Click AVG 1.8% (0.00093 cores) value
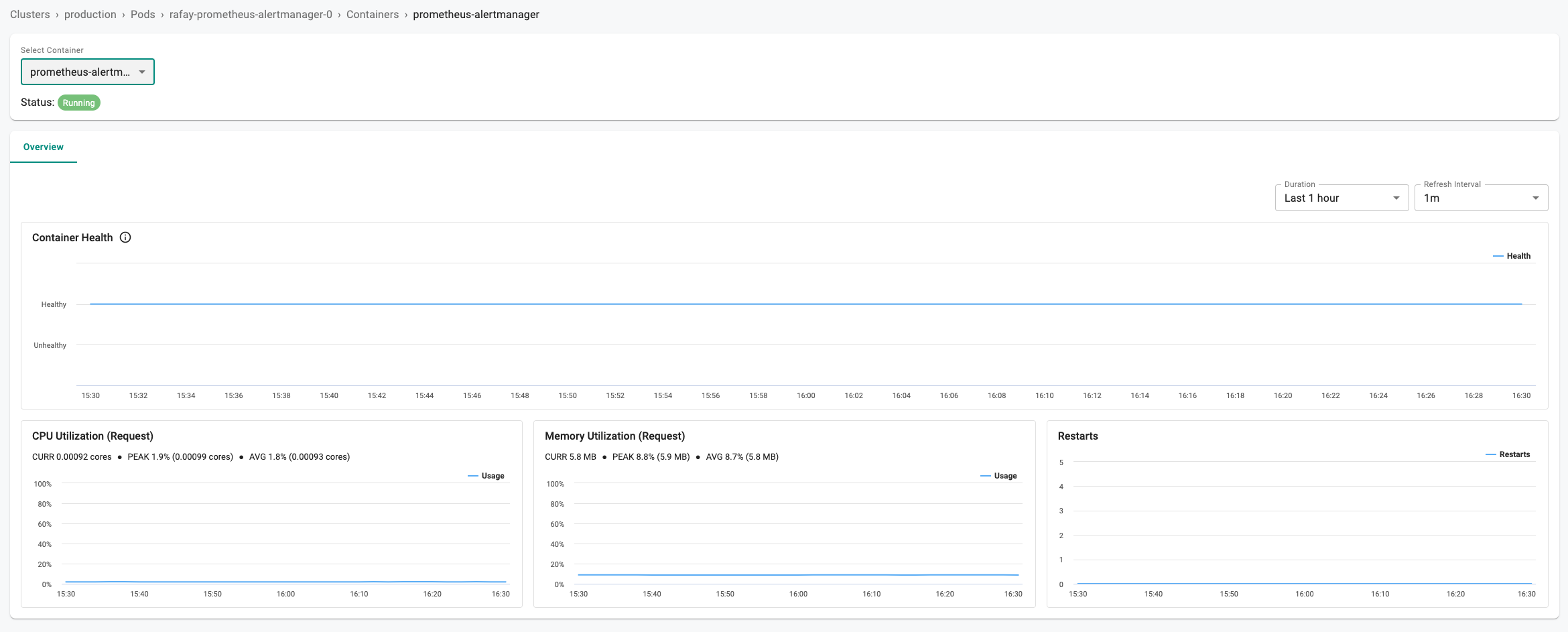Screen dimensions: 1568x632 click(x=300, y=456)
